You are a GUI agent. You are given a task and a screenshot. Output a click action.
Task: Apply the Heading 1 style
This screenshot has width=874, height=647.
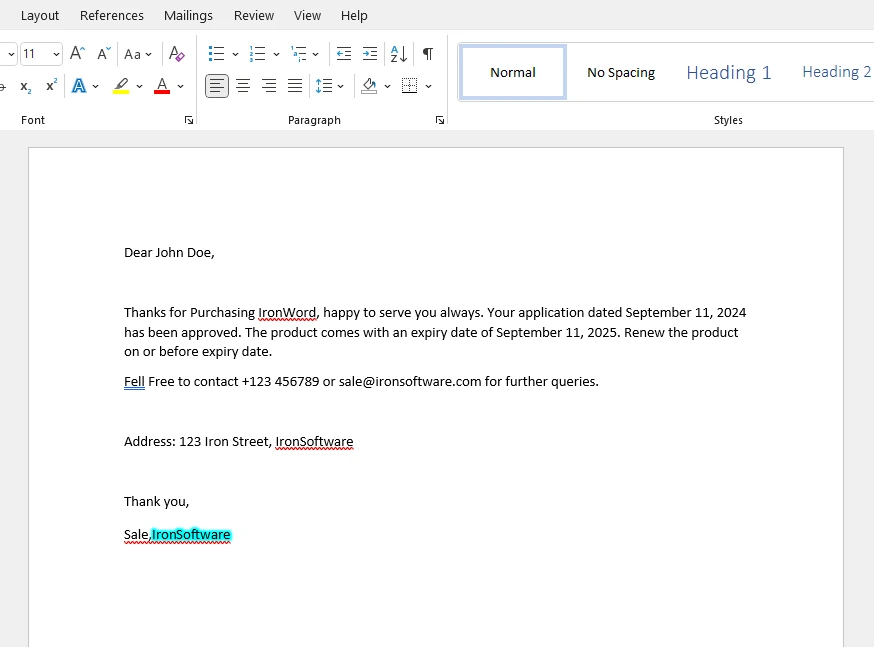tap(728, 72)
